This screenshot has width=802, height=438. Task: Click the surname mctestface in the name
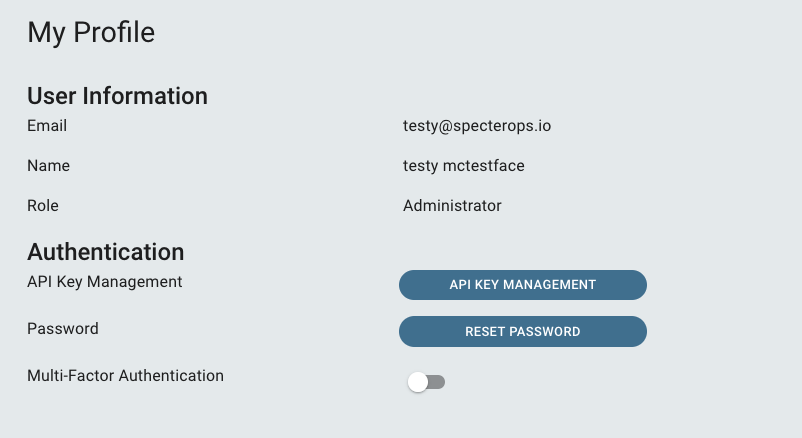pos(484,166)
